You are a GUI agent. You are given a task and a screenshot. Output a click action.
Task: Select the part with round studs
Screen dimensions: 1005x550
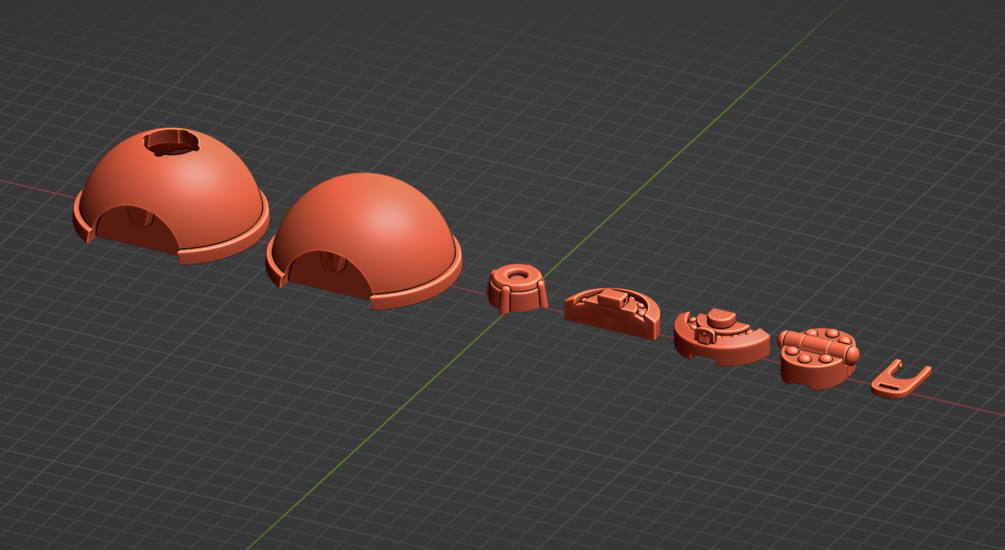coord(818,358)
